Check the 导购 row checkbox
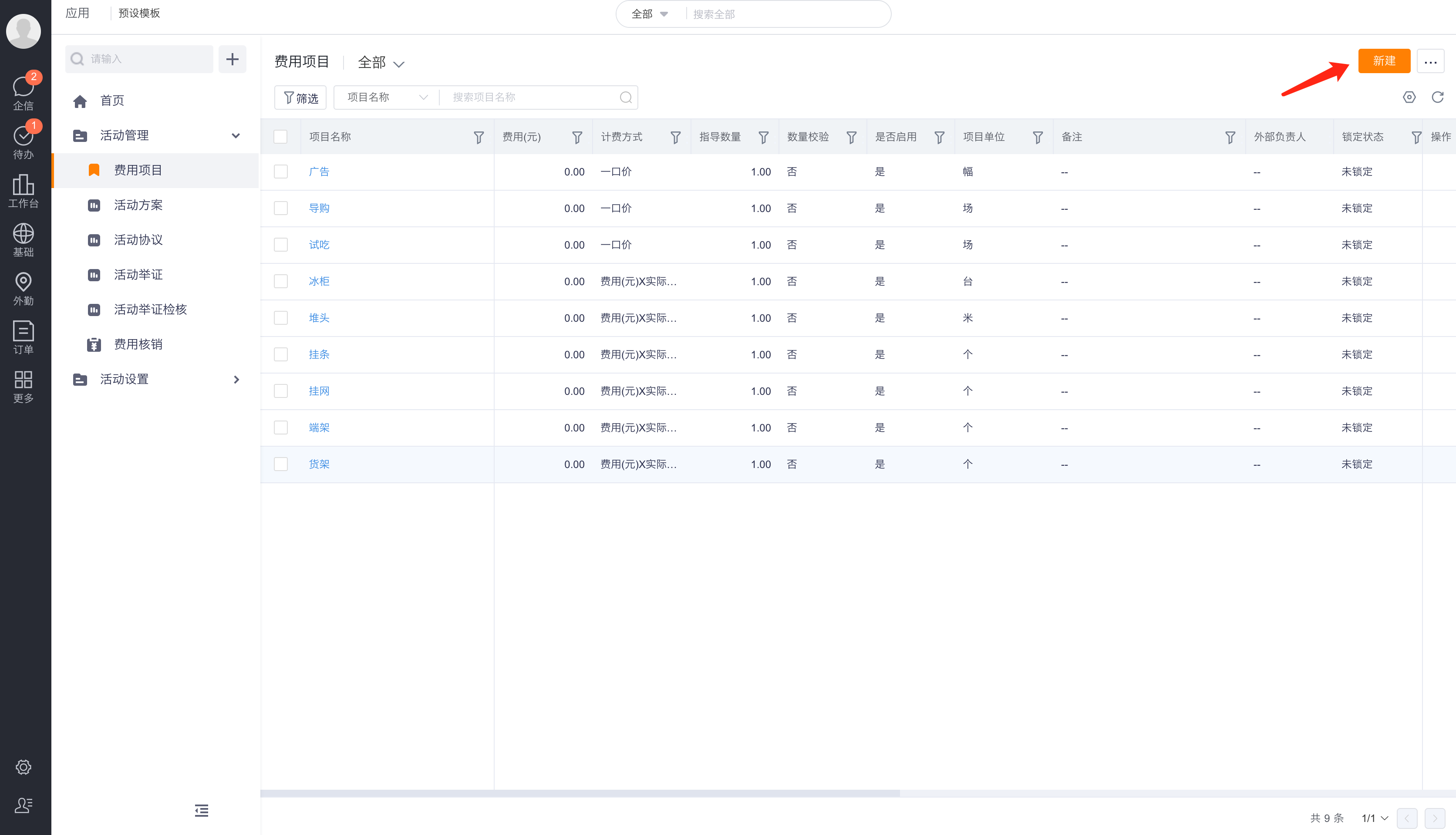The width and height of the screenshot is (1456, 835). point(280,208)
